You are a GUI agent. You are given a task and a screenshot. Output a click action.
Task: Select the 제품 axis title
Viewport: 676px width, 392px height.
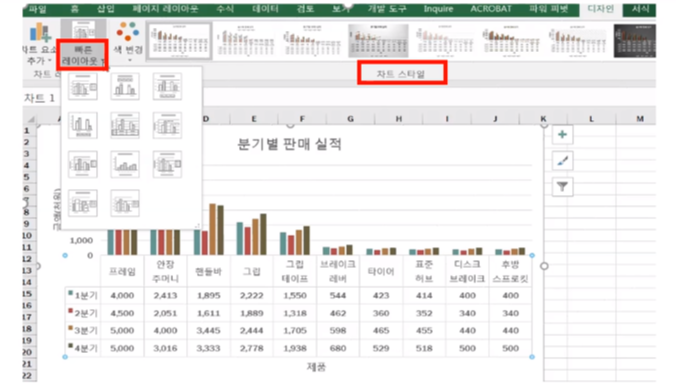(x=316, y=367)
